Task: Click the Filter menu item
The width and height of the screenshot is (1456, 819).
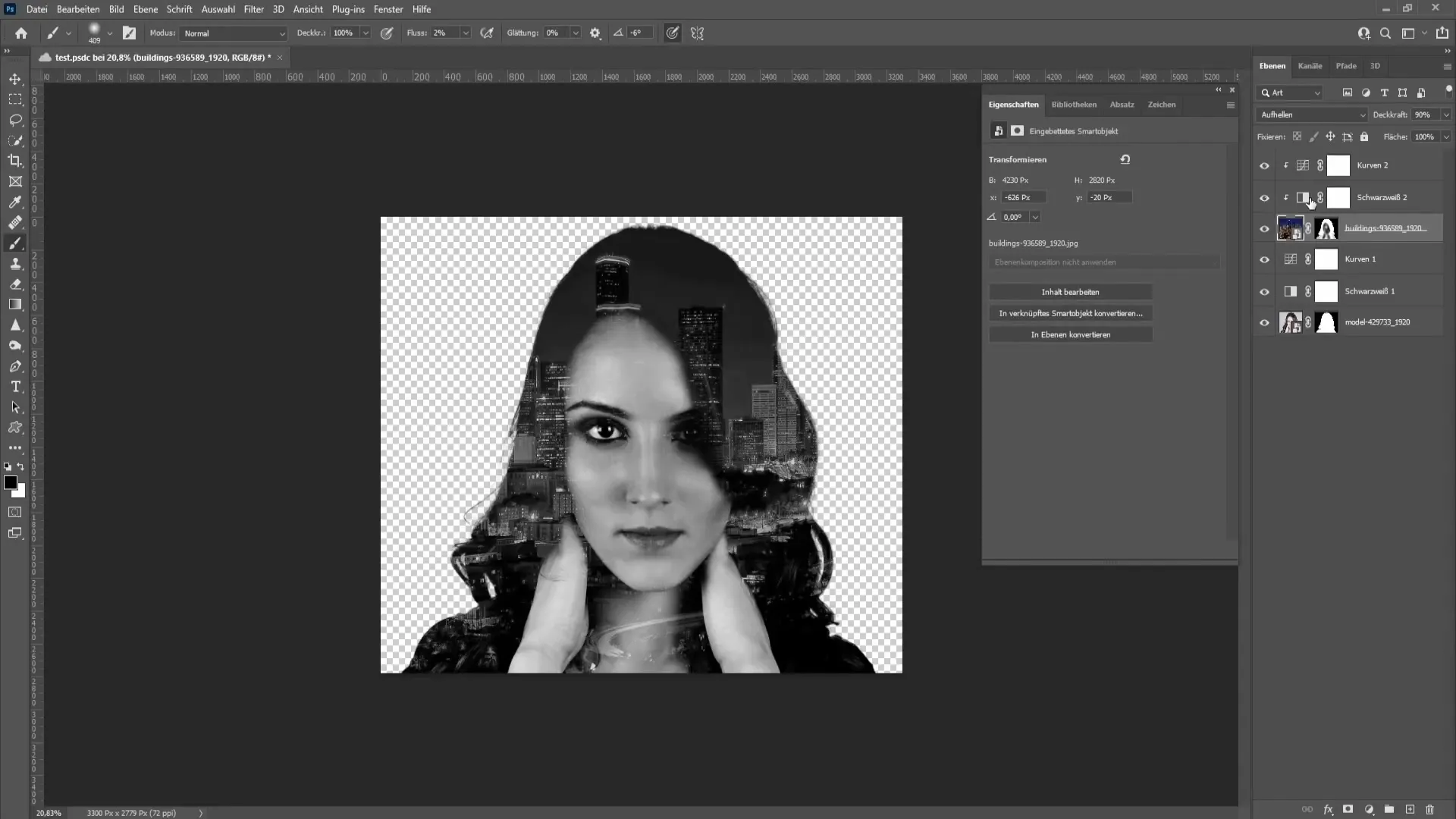Action: [x=253, y=9]
